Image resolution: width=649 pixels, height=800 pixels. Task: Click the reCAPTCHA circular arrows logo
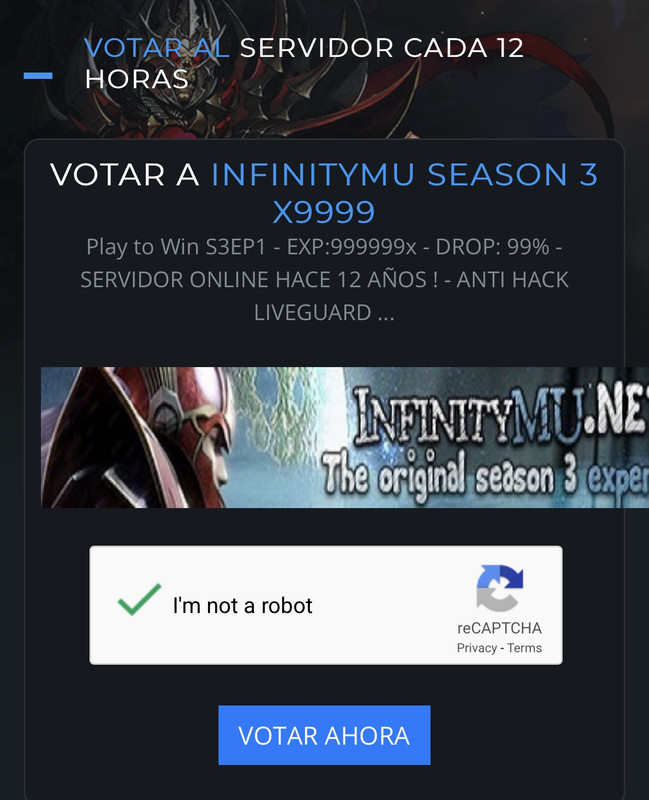pyautogui.click(x=500, y=588)
